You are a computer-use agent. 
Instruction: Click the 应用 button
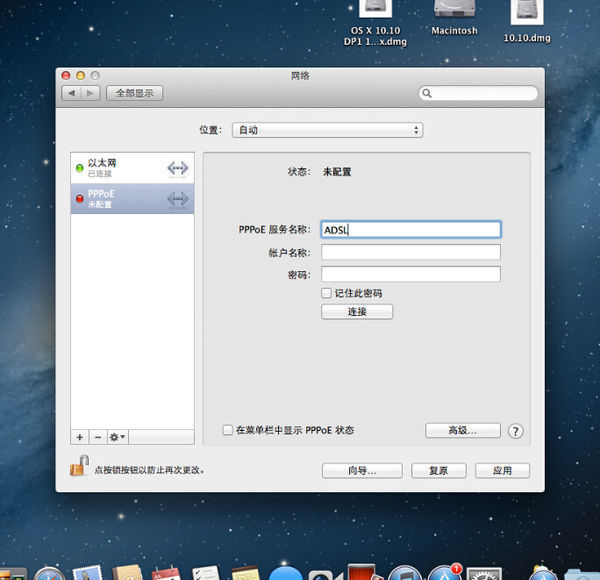coord(502,470)
